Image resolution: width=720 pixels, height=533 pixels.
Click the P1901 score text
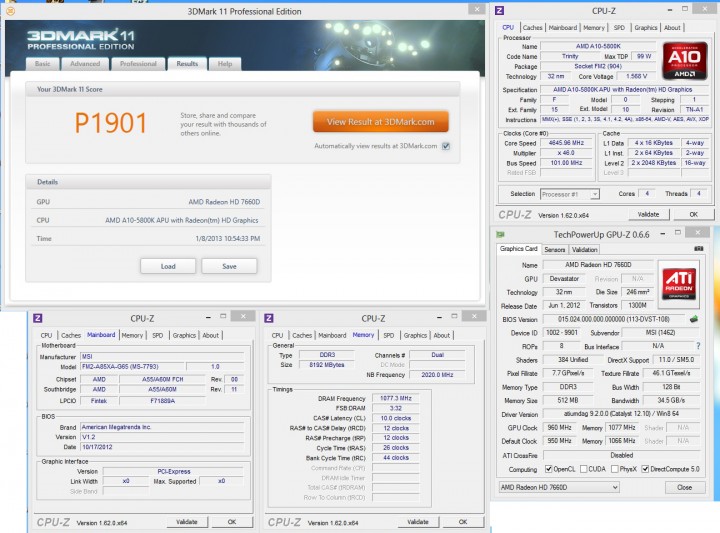[x=111, y=123]
